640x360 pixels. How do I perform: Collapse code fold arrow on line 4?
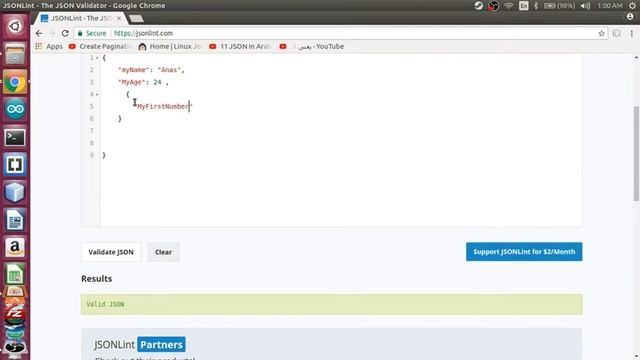click(x=97, y=94)
